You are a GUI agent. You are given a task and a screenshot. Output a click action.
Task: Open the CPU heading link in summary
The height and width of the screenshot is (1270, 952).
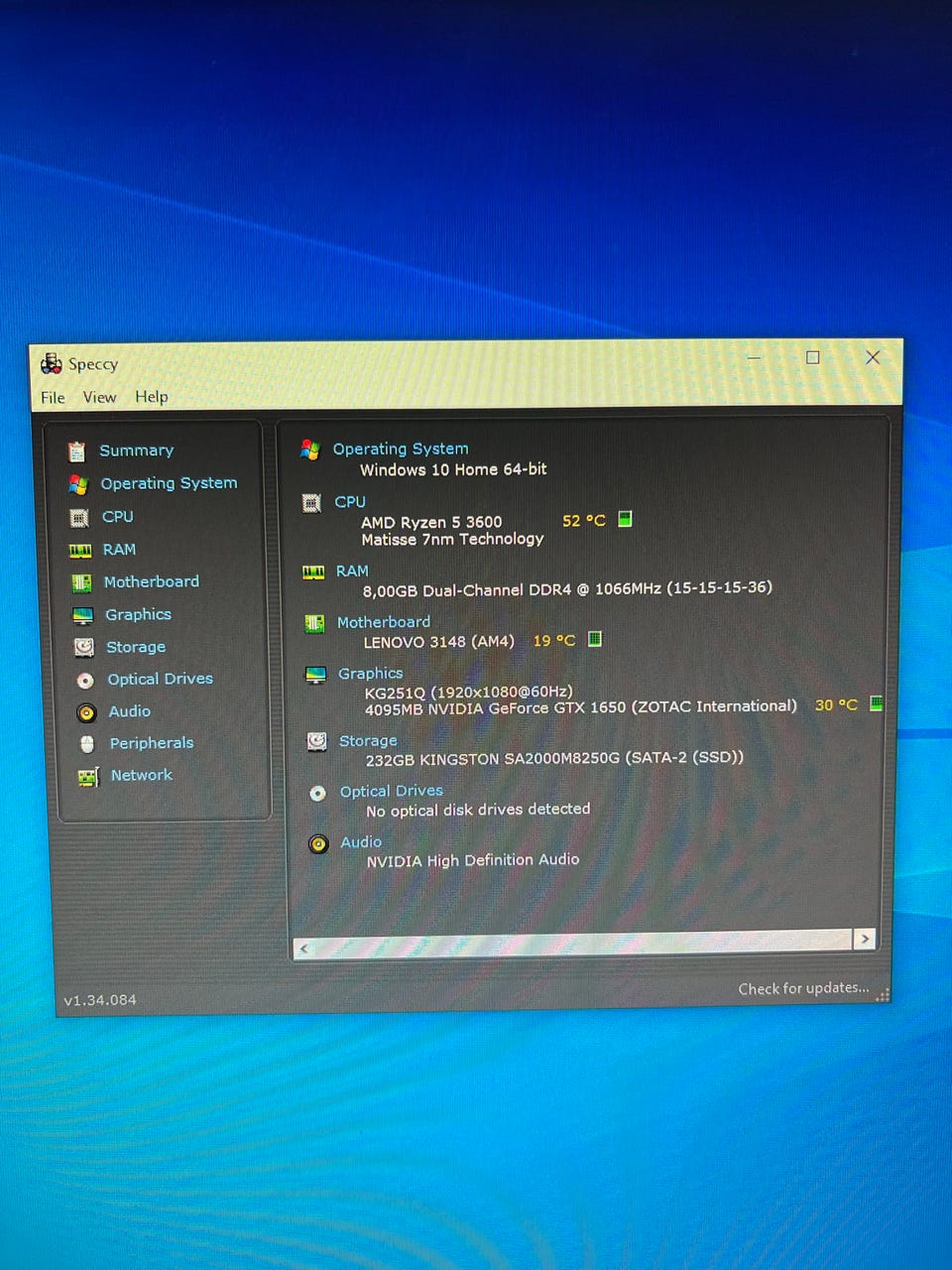pos(350,502)
